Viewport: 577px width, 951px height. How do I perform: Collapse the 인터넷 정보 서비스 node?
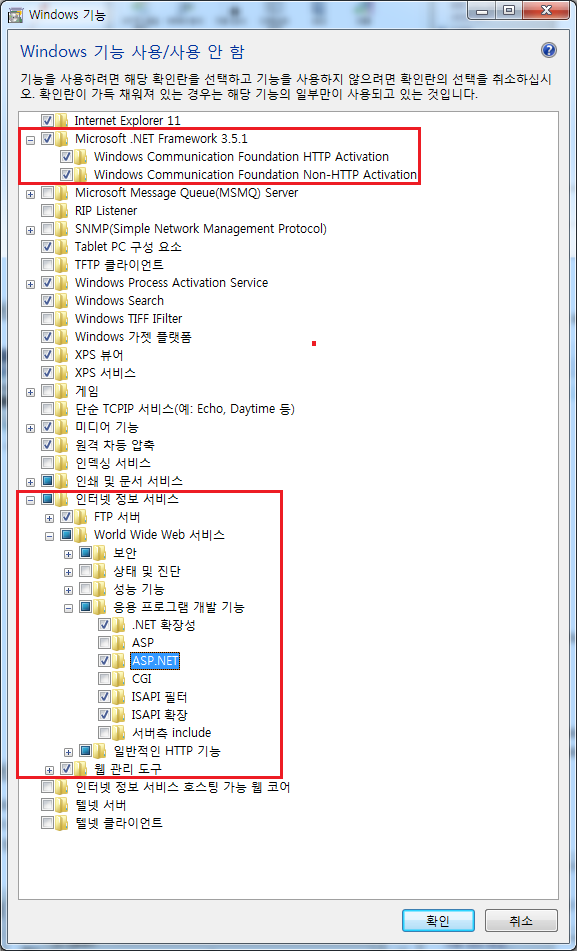30,500
